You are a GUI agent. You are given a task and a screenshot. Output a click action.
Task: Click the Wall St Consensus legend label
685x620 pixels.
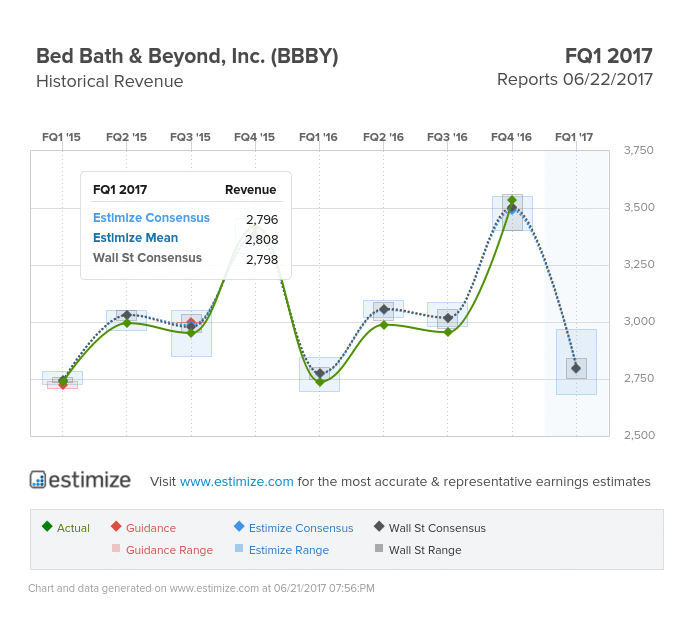coord(437,528)
